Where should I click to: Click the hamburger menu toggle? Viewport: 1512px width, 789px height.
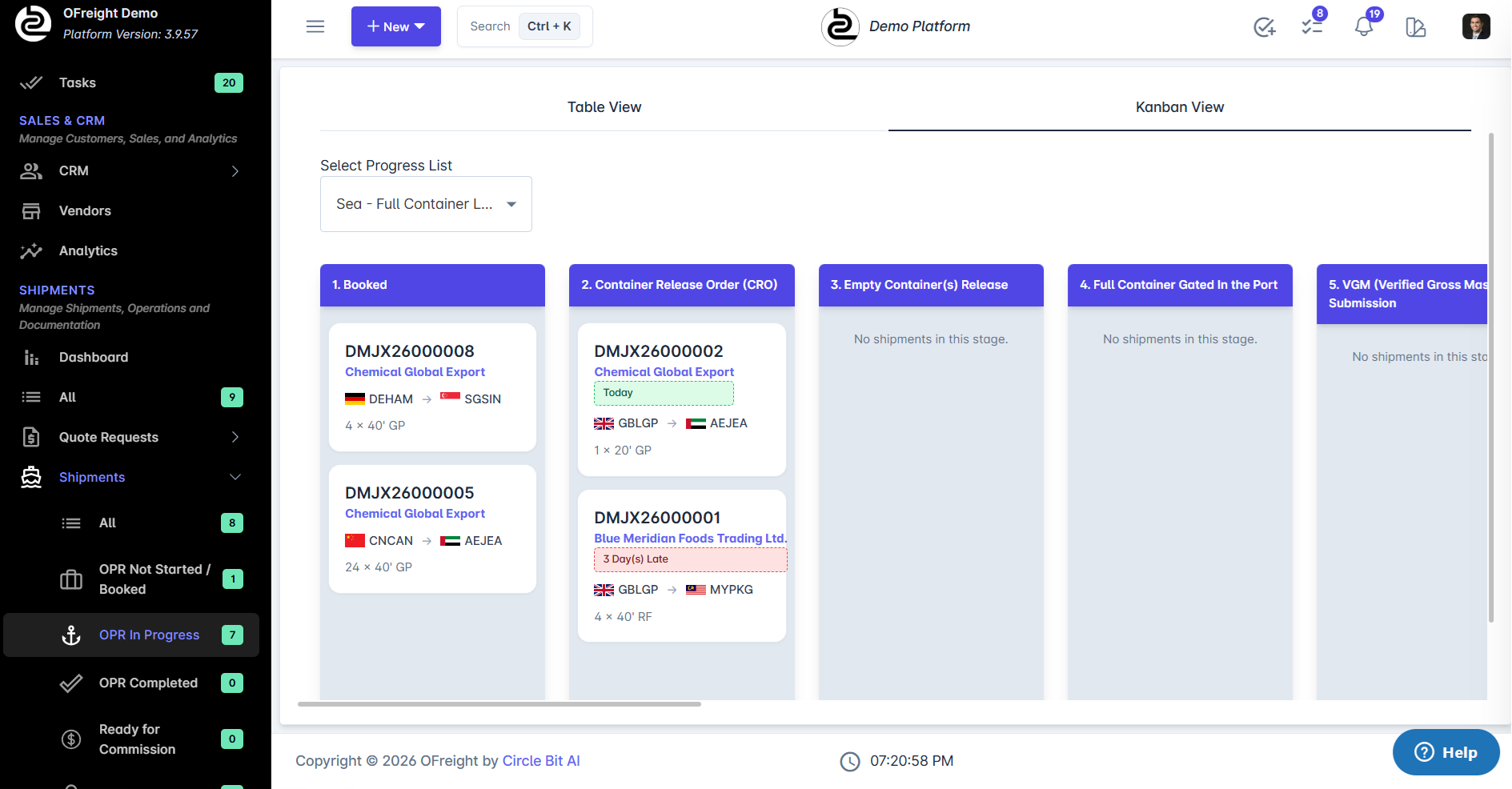click(315, 26)
